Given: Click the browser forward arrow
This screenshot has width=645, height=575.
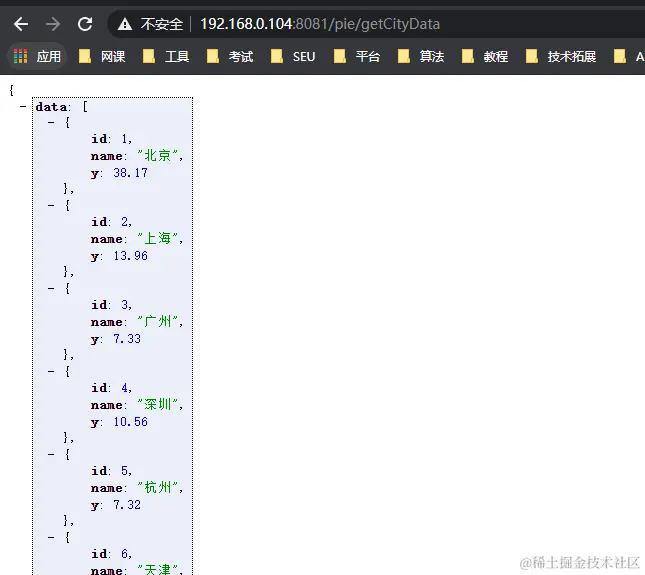Looking at the screenshot, I should (x=53, y=24).
